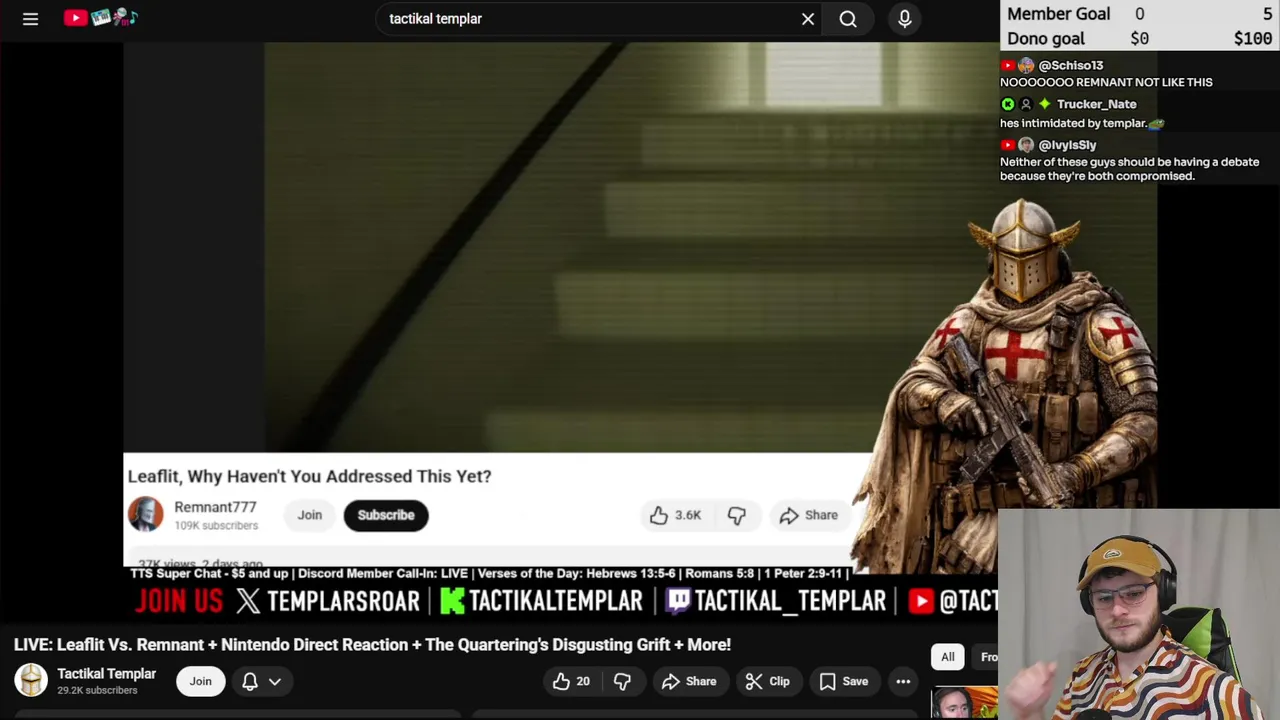This screenshot has height=720, width=1280.
Task: Open the Tactikal Templar channel avatar
Action: pyautogui.click(x=31, y=680)
